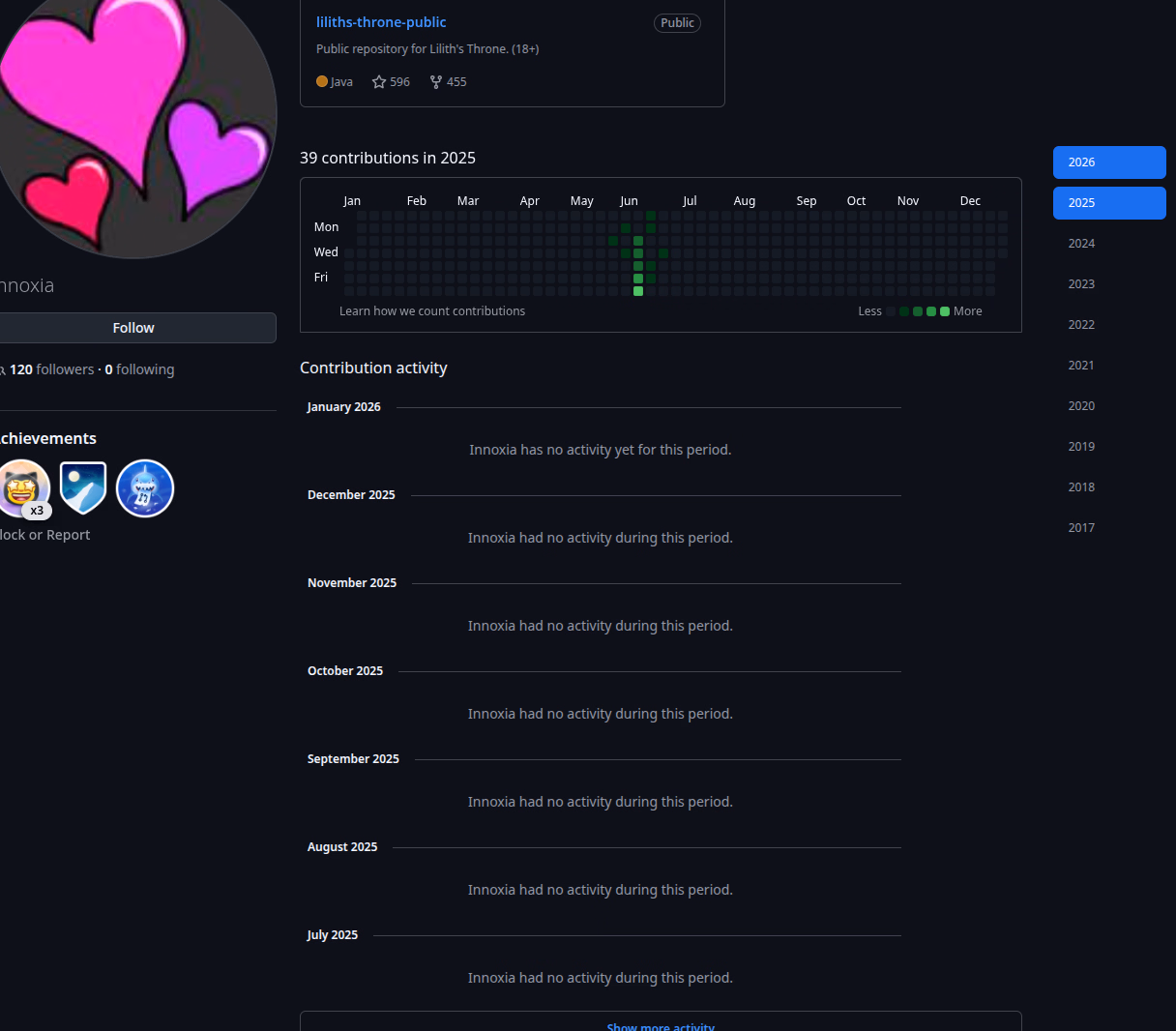Screen dimensions: 1176x1031
Task: Jump to 2017 contributions
Action: click(x=1081, y=528)
